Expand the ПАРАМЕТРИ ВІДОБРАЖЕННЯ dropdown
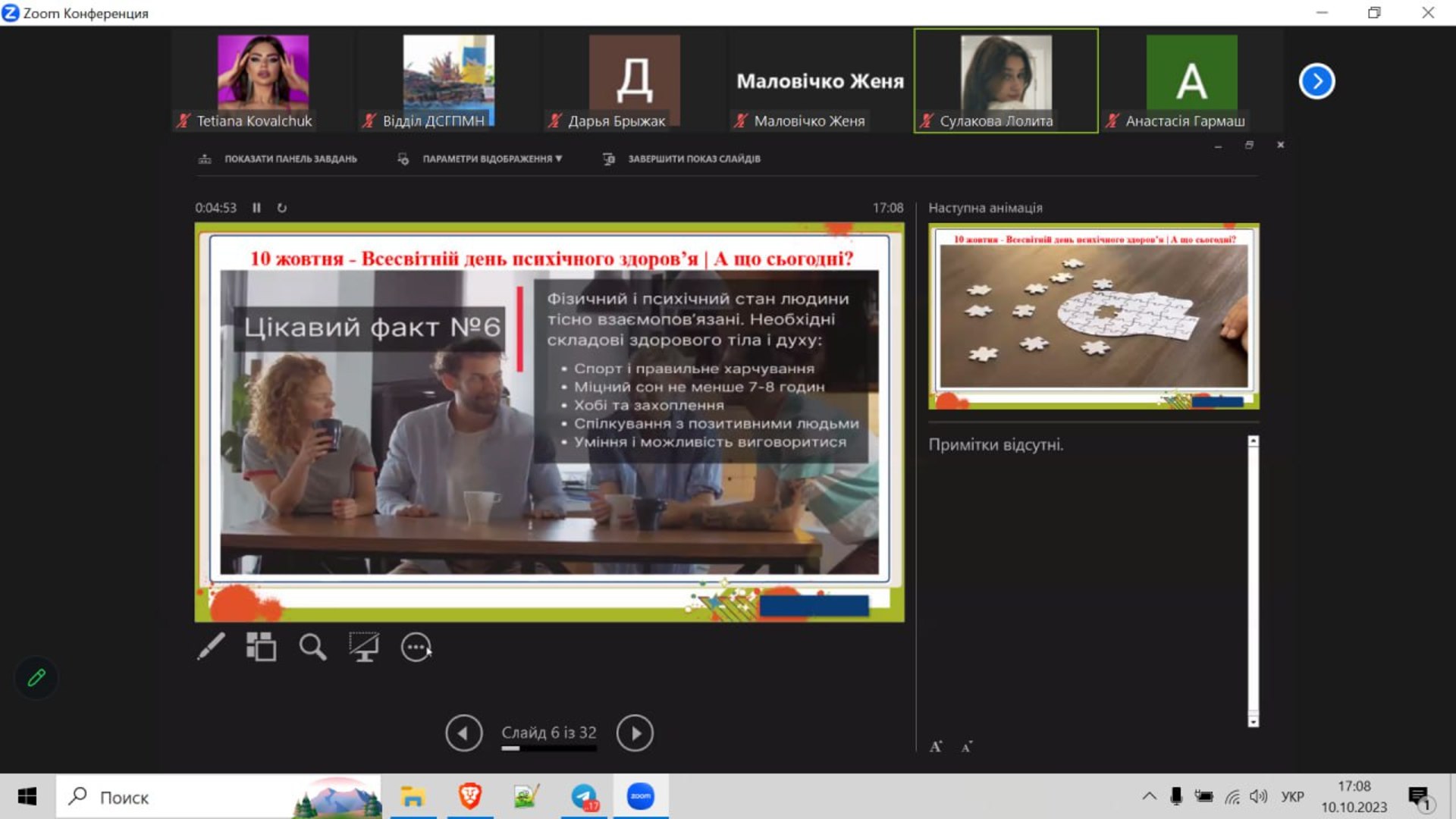Image resolution: width=1456 pixels, height=819 pixels. pyautogui.click(x=491, y=158)
